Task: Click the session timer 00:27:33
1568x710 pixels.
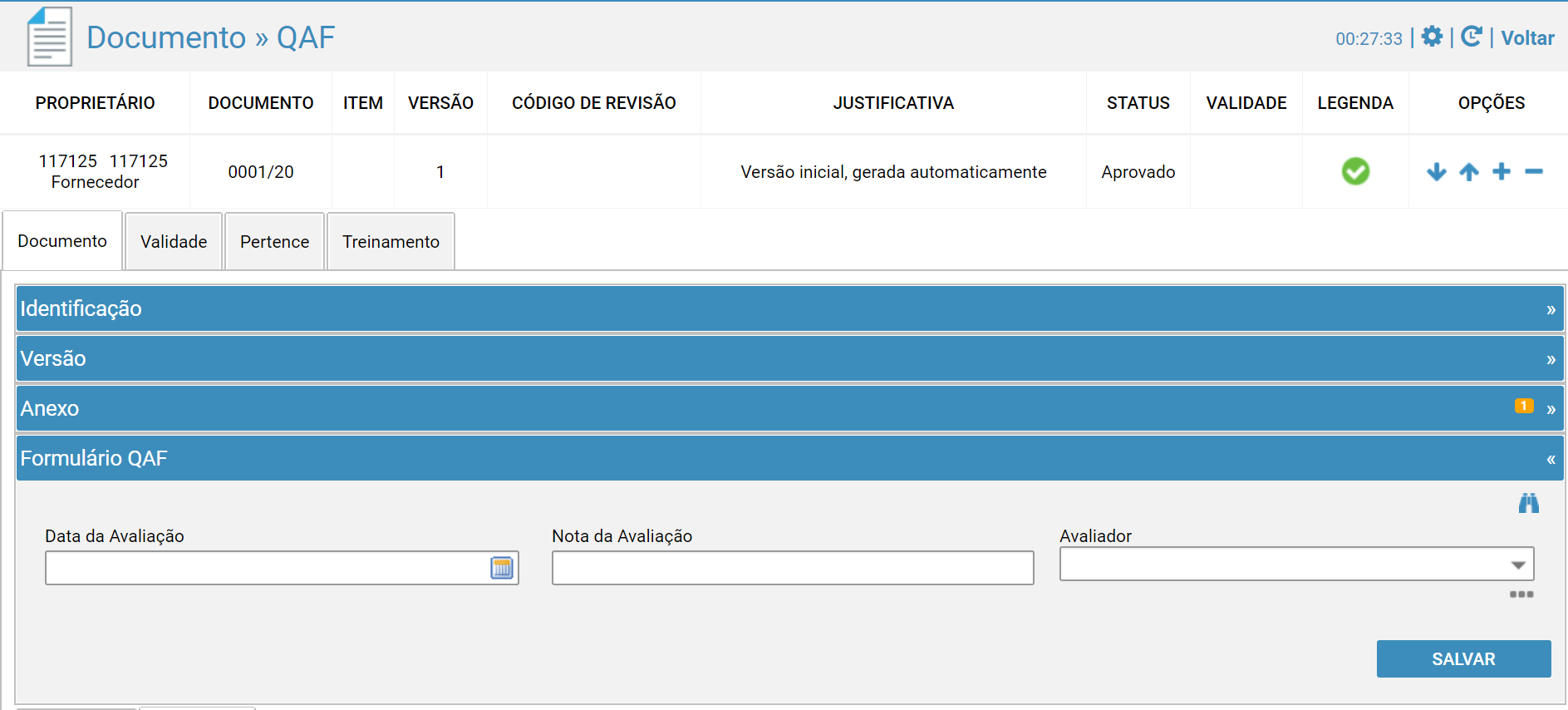Action: (x=1369, y=39)
